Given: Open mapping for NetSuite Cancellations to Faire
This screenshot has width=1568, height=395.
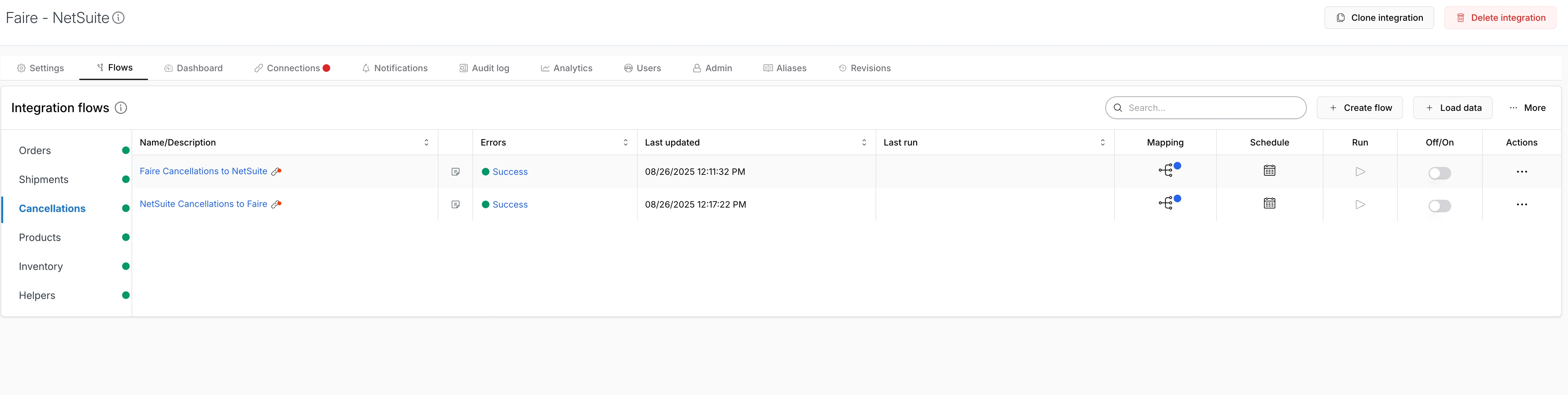Looking at the screenshot, I should [x=1166, y=203].
